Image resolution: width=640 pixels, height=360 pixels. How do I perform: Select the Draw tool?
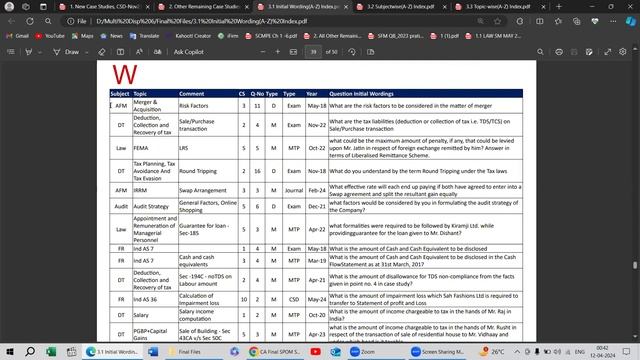pyautogui.click(x=67, y=52)
